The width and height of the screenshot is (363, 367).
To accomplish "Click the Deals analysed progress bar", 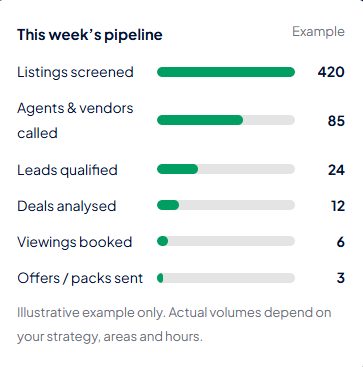I will point(226,205).
